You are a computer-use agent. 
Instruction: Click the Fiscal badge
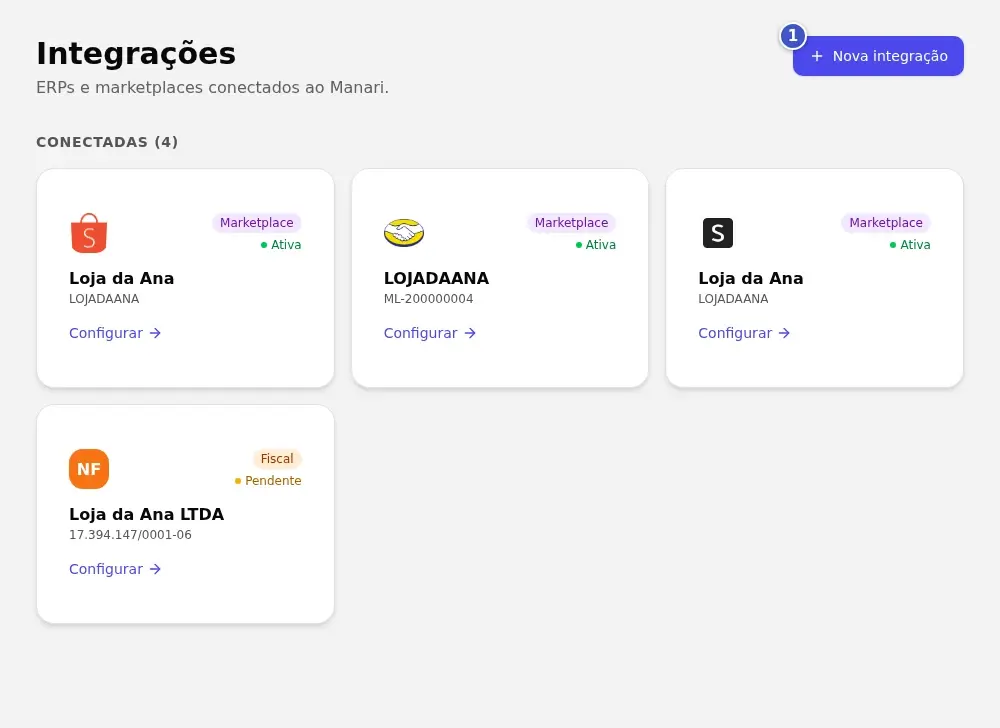[x=277, y=458]
